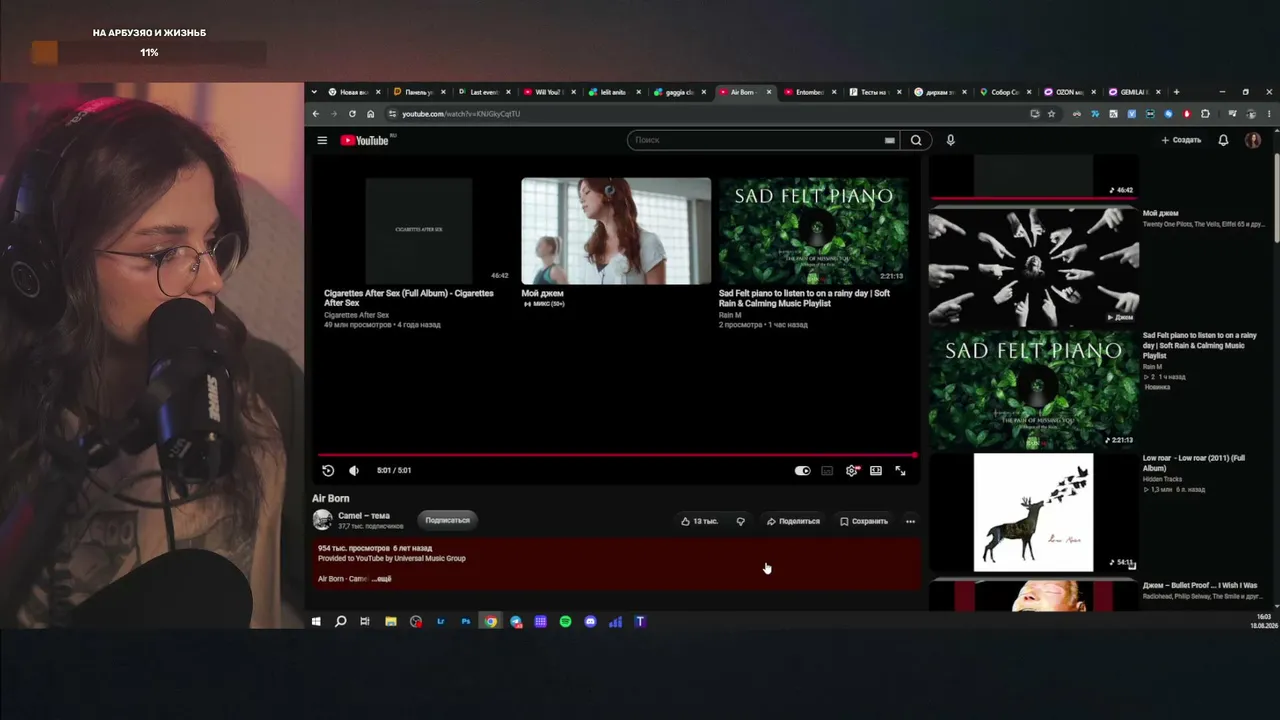Click the video progress bar

(x=616, y=456)
